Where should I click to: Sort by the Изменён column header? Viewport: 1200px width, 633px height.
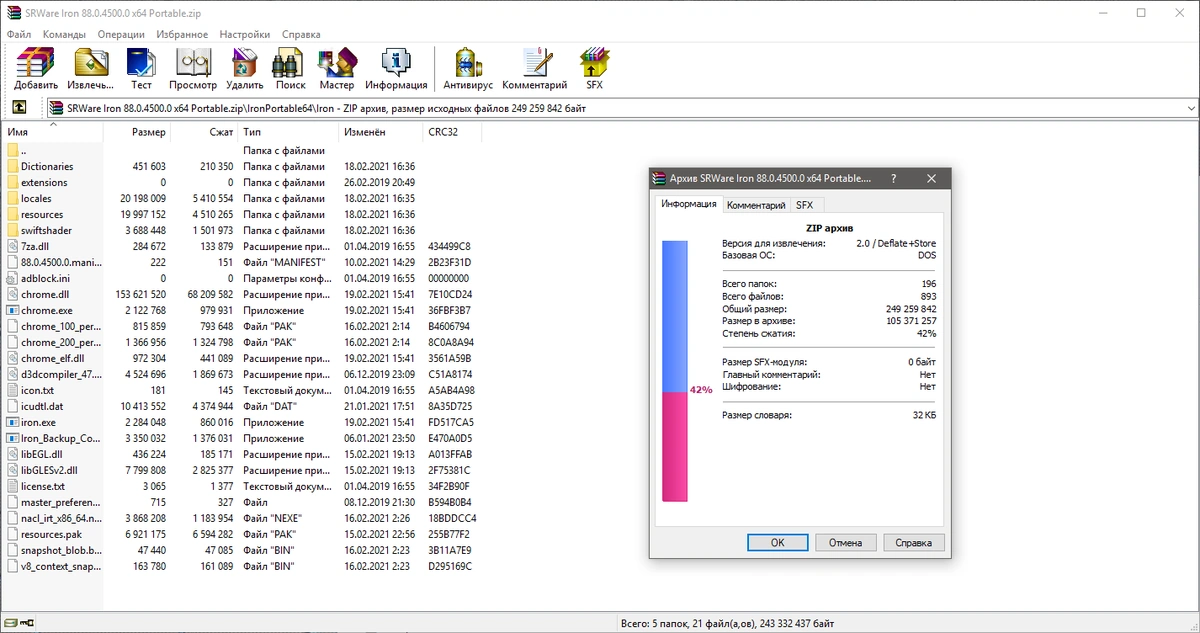(382, 132)
